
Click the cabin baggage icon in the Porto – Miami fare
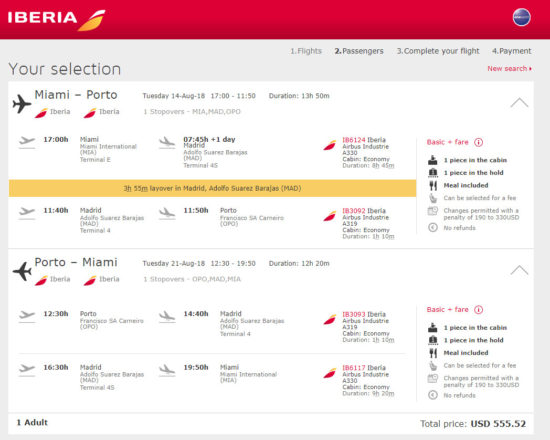pos(433,327)
